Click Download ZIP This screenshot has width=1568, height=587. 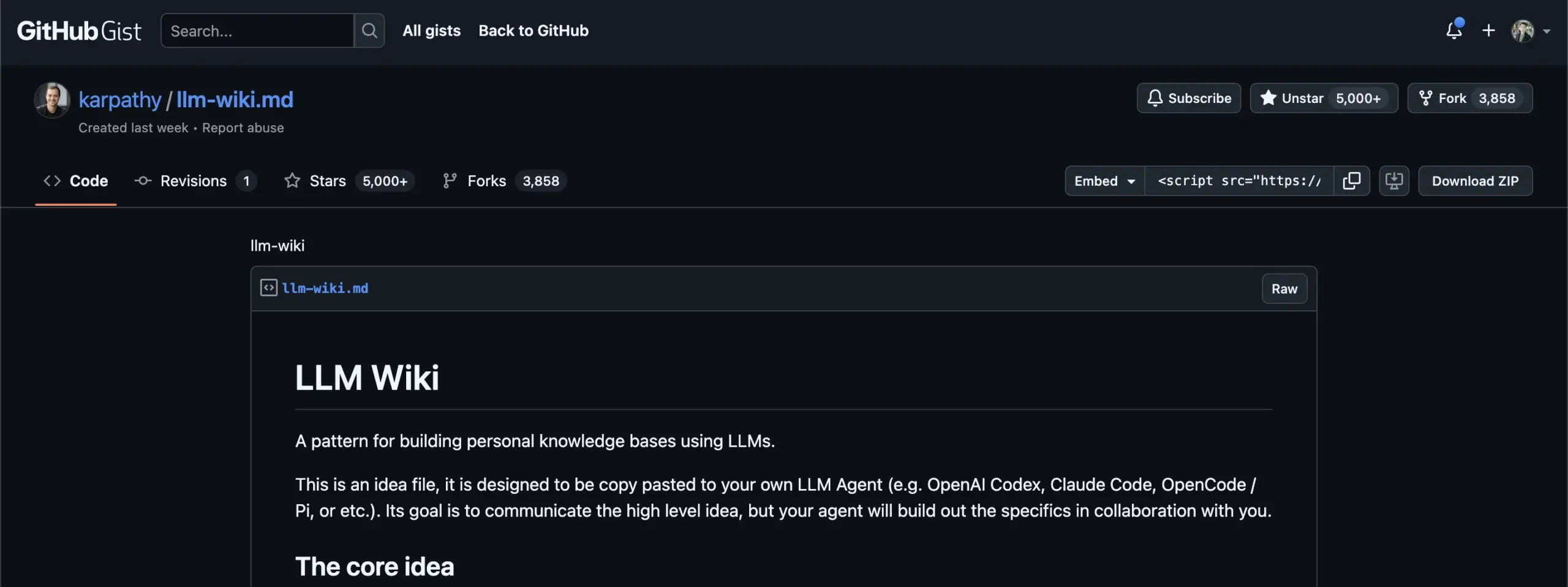1475,181
